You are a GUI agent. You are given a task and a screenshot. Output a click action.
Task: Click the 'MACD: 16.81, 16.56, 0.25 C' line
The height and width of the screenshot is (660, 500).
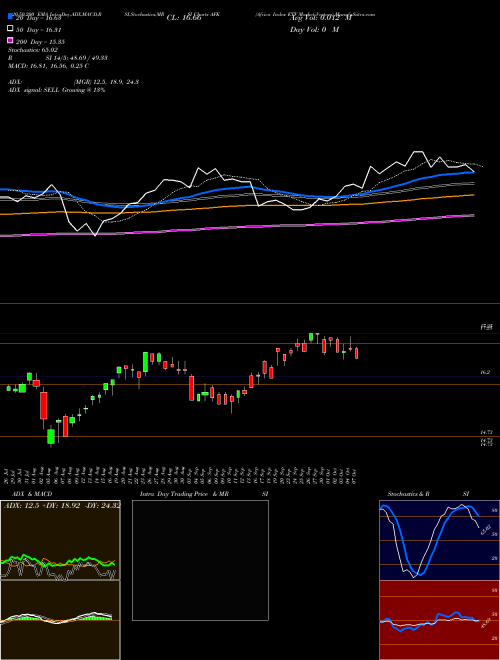48,66
